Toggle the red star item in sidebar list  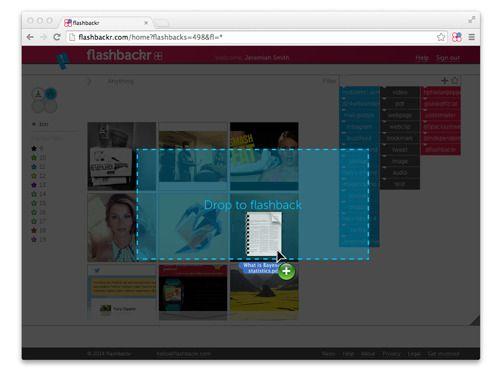point(34,230)
